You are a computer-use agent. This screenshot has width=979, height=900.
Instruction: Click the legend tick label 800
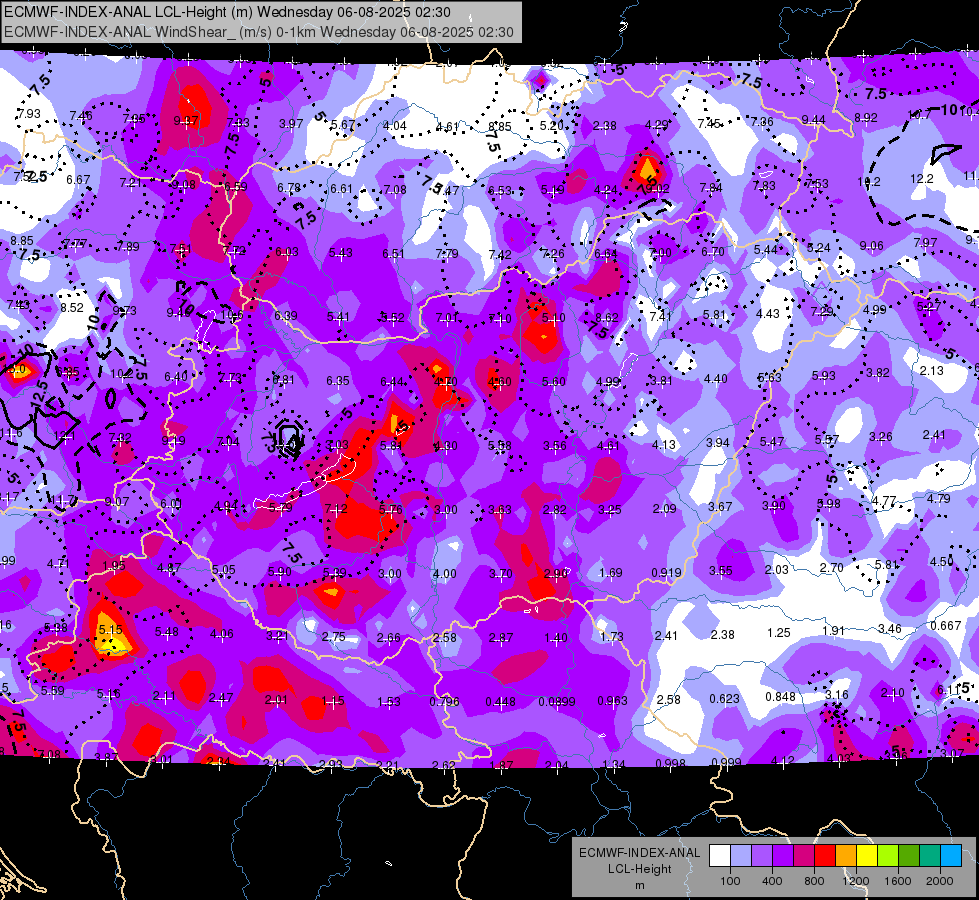(x=814, y=881)
